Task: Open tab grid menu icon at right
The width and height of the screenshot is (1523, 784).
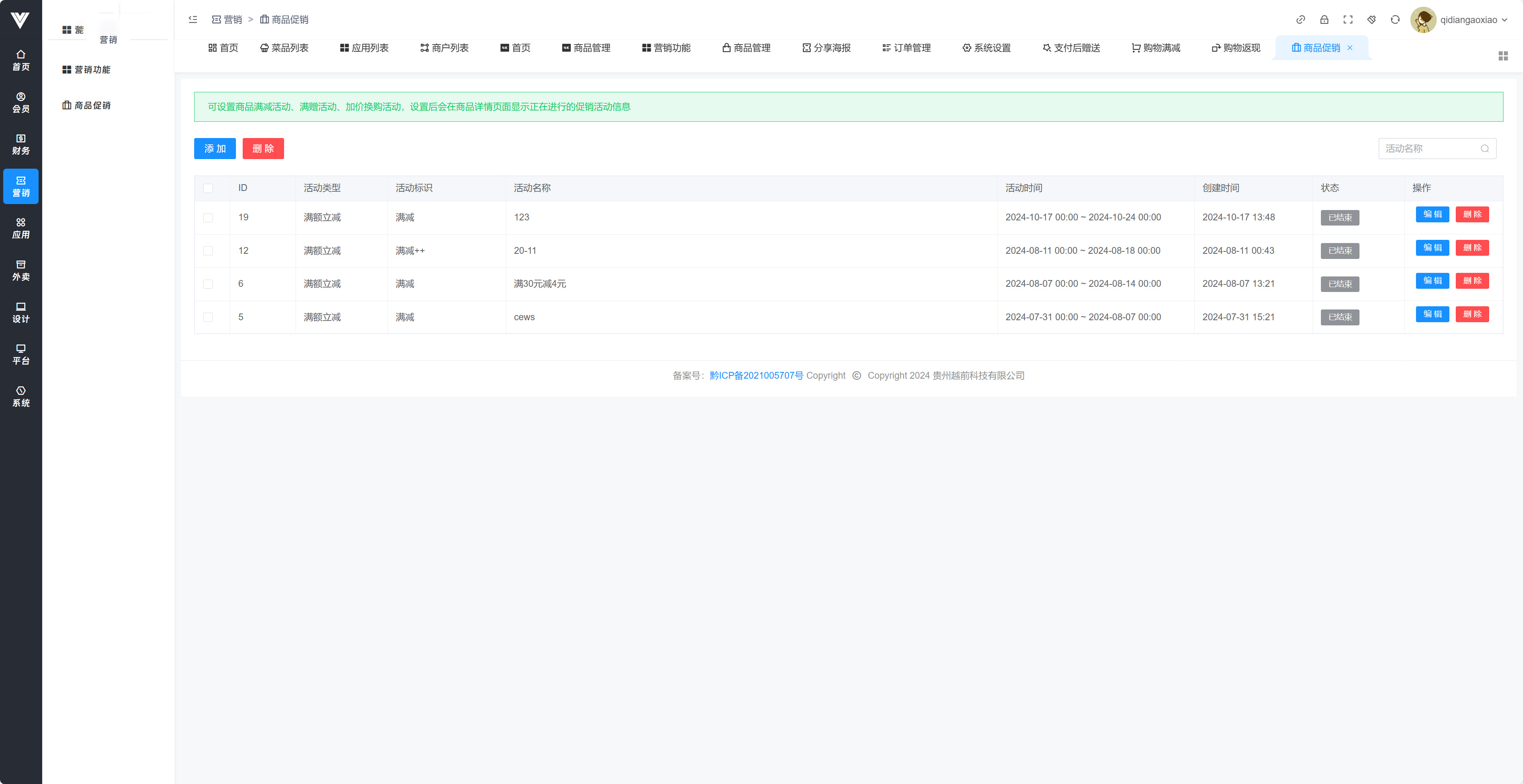Action: pyautogui.click(x=1503, y=56)
